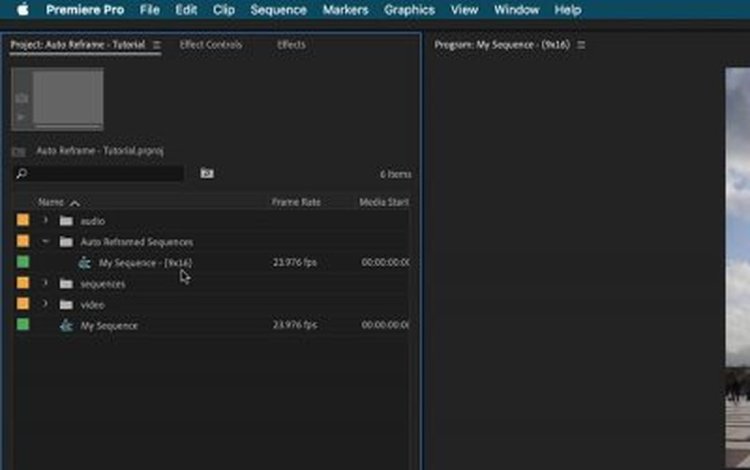Image resolution: width=750 pixels, height=470 pixels.
Task: Click the clip preview thumbnail
Action: click(x=68, y=99)
